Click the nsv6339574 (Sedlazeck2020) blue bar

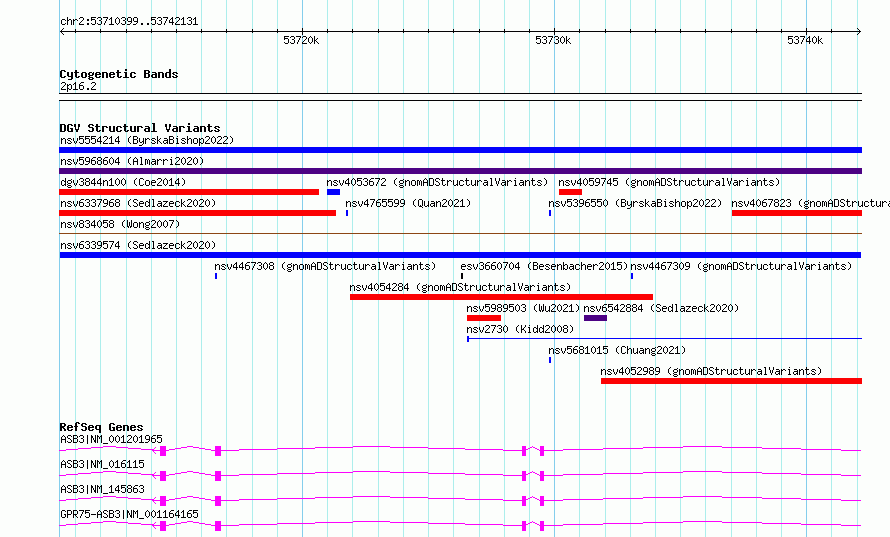click(x=460, y=255)
